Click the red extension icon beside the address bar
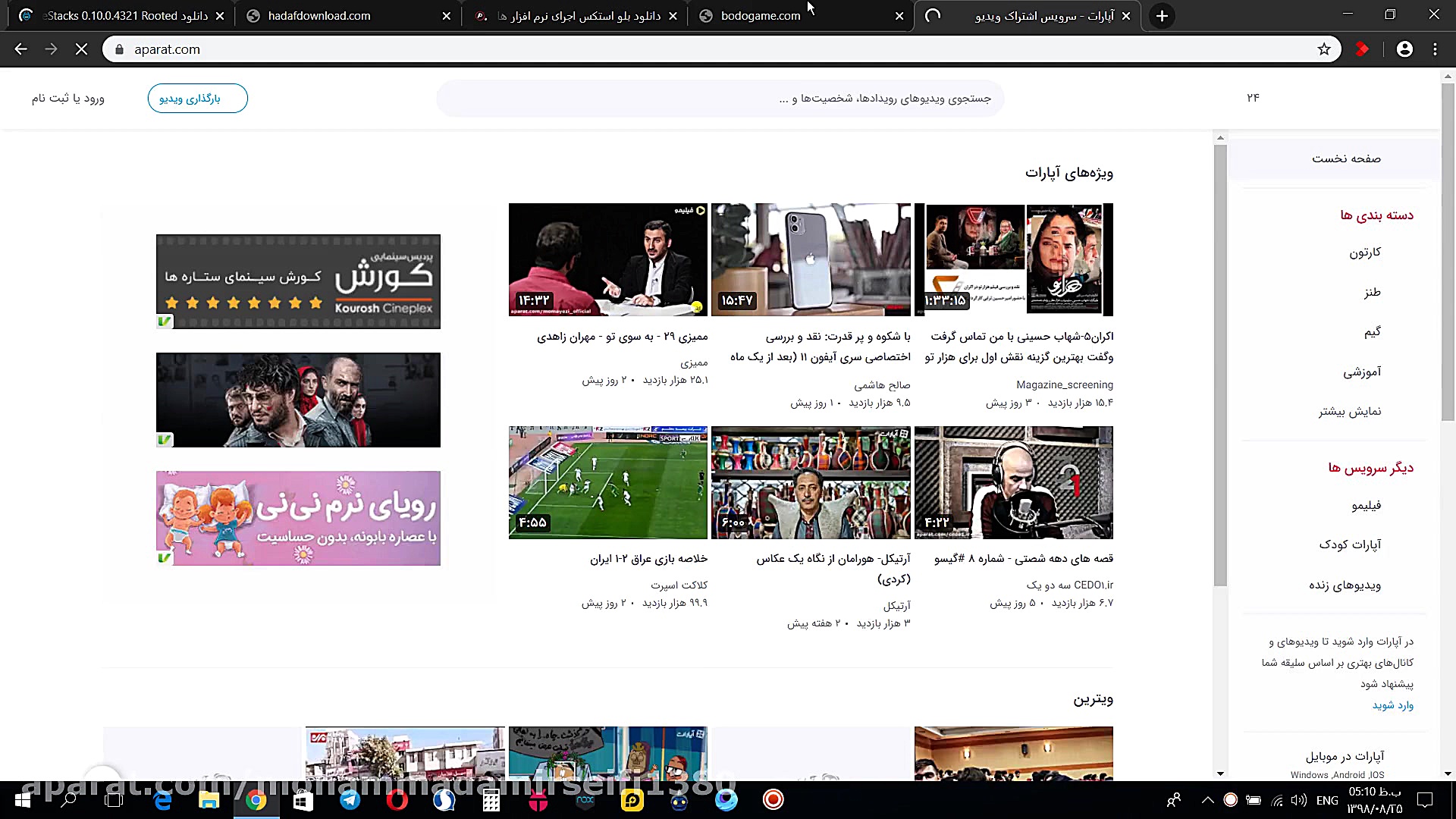Image resolution: width=1456 pixels, height=819 pixels. (x=1362, y=49)
